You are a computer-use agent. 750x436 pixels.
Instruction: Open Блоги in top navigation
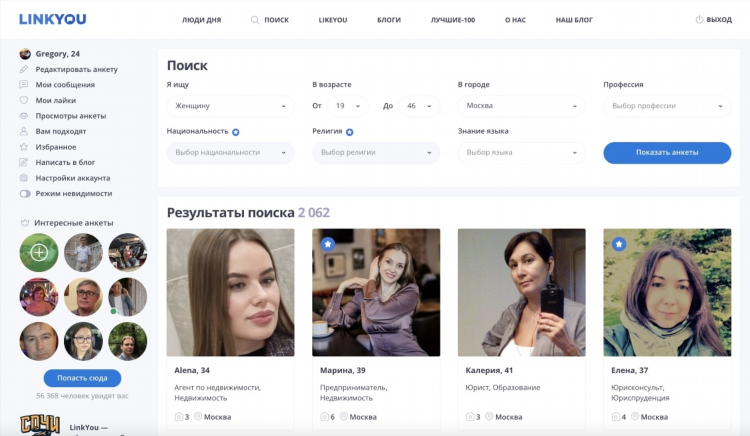[389, 20]
